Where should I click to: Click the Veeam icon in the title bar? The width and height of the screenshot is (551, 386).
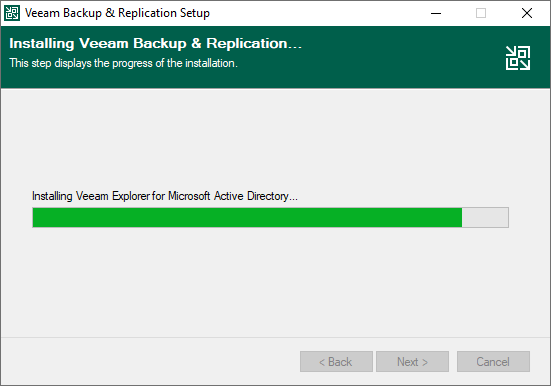(12, 13)
